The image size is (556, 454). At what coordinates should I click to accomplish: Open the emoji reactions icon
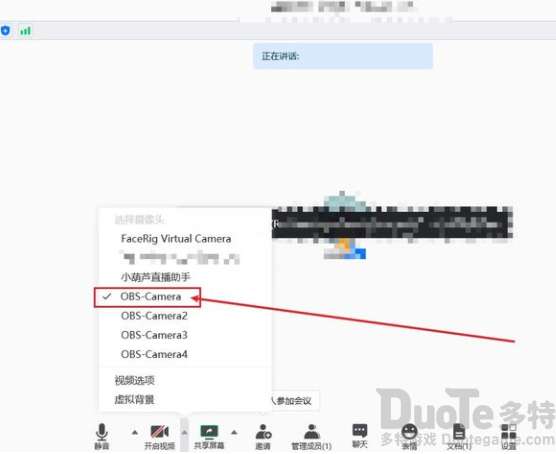tap(410, 432)
